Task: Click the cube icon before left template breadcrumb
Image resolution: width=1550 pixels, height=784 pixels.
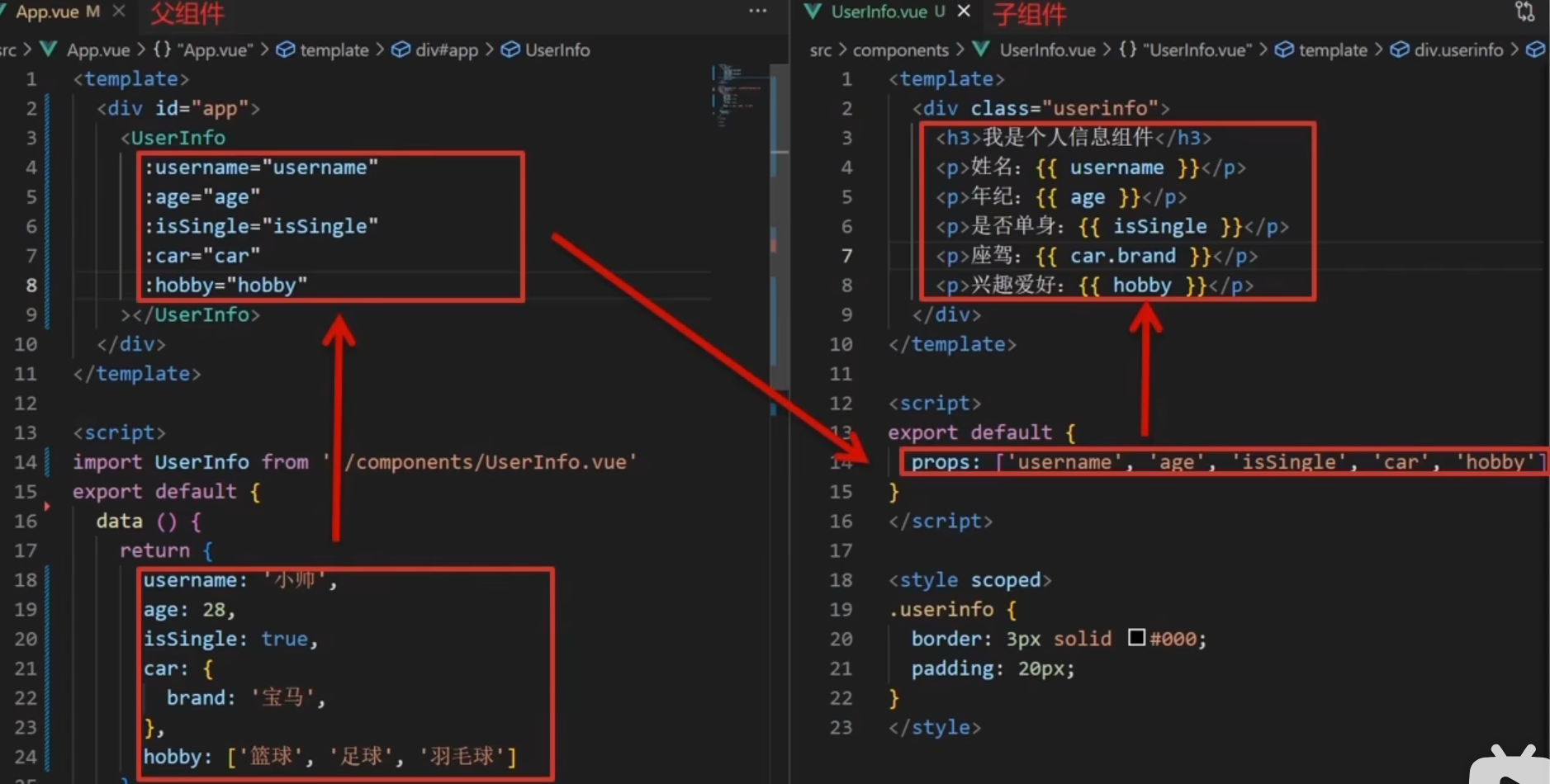Action: [x=285, y=50]
